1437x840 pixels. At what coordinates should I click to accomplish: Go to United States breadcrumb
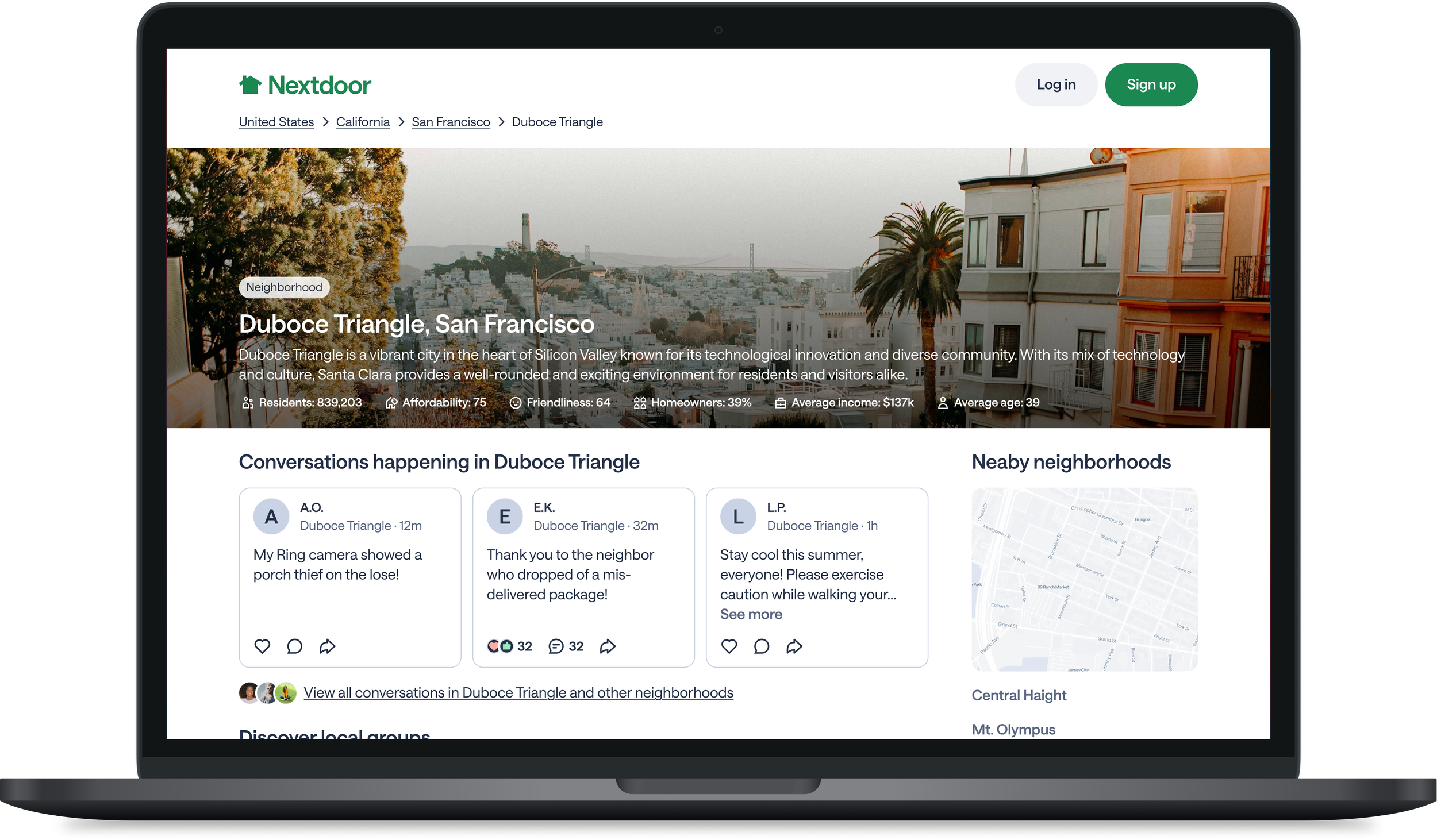pyautogui.click(x=276, y=122)
